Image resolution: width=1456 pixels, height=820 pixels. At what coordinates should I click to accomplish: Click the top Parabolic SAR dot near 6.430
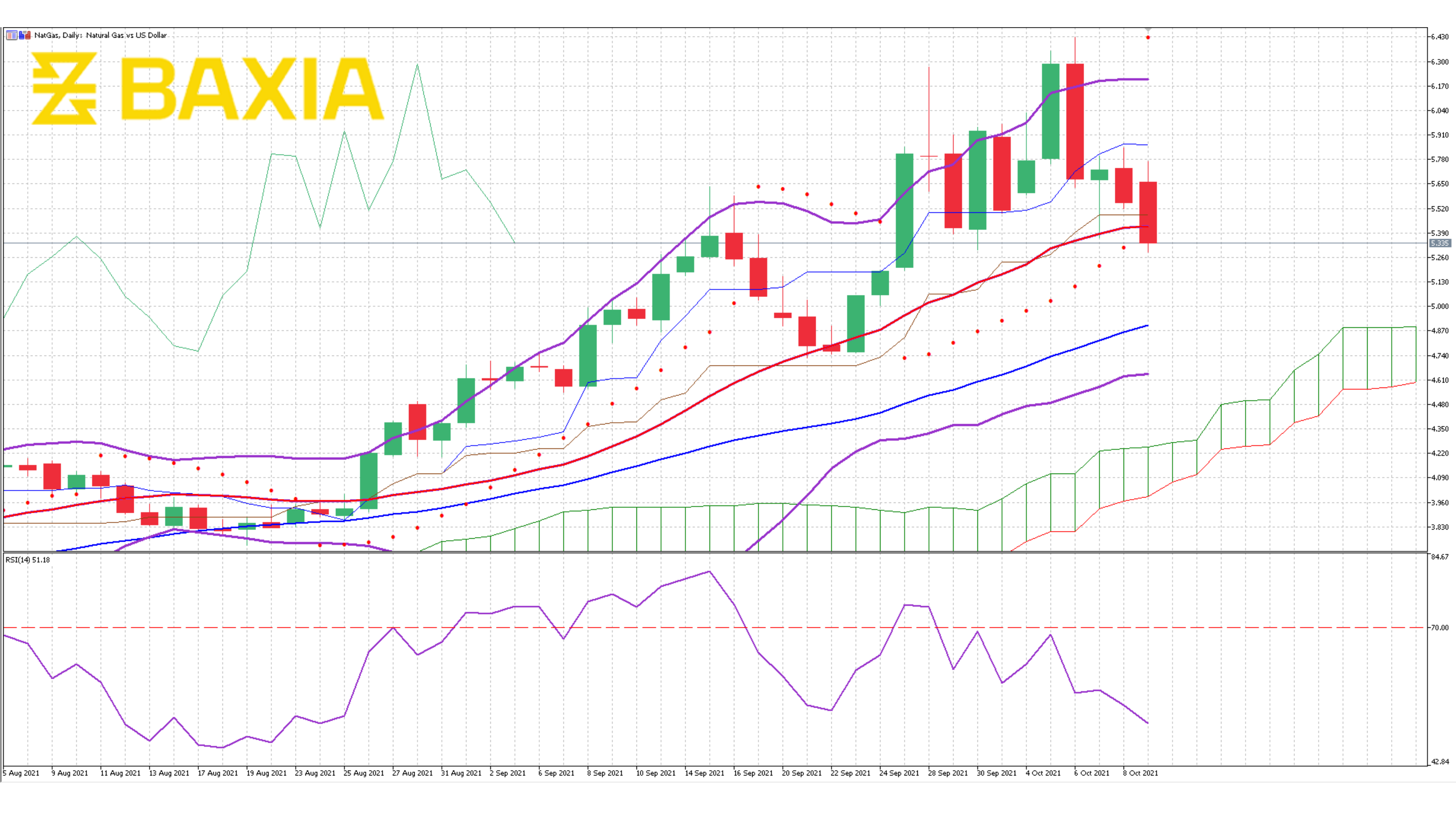(1148, 37)
